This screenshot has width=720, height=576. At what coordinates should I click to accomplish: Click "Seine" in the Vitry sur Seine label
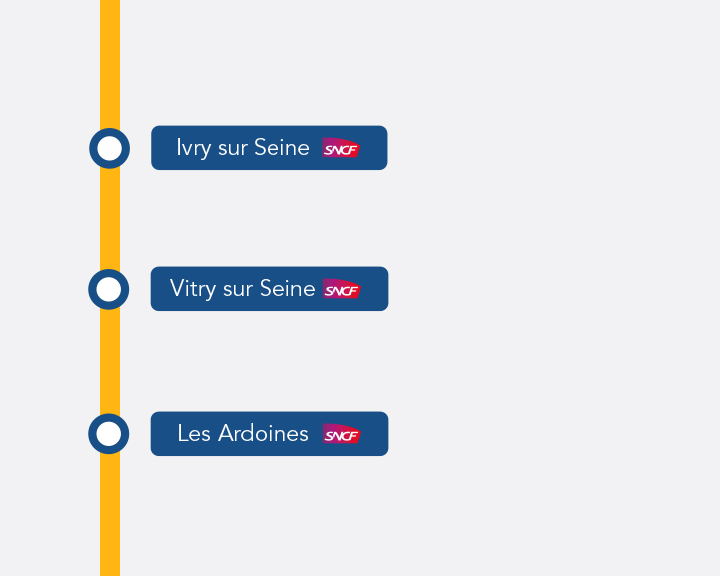click(287, 288)
